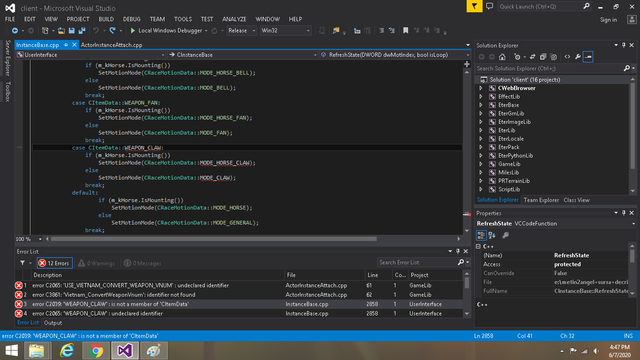The height and width of the screenshot is (360, 640).
Task: Click in the Quick Launch search box
Action: 540,6
